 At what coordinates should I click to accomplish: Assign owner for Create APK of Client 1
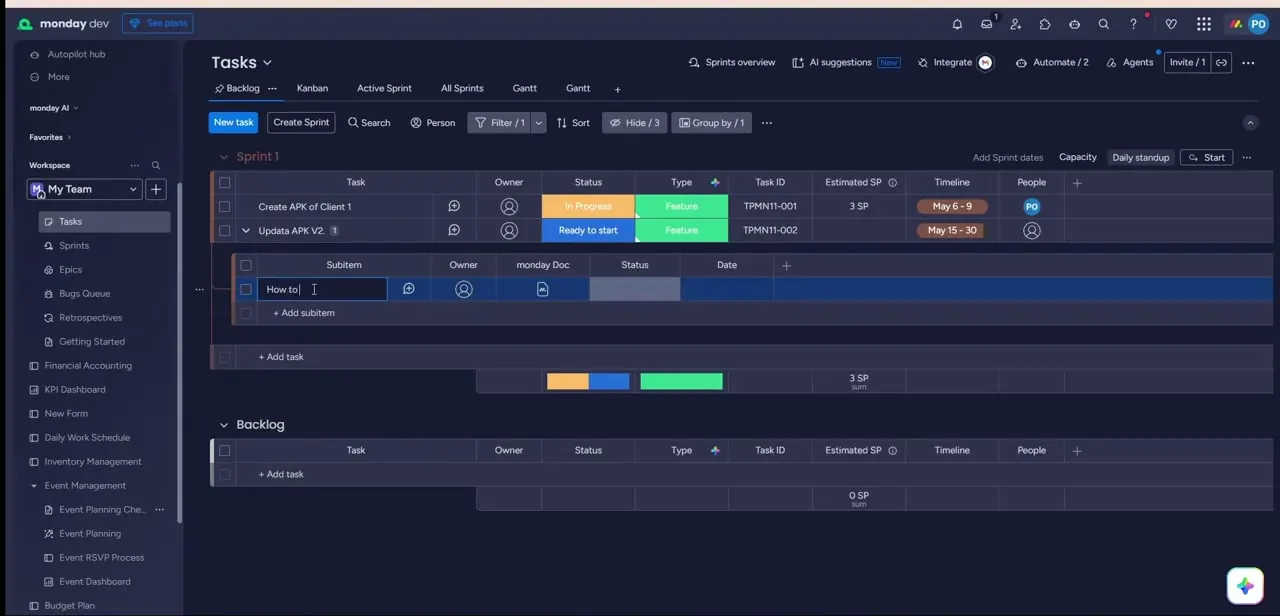click(x=509, y=207)
